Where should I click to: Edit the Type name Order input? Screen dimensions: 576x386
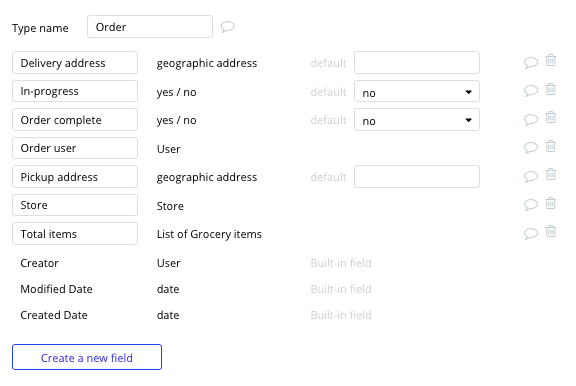coord(150,26)
